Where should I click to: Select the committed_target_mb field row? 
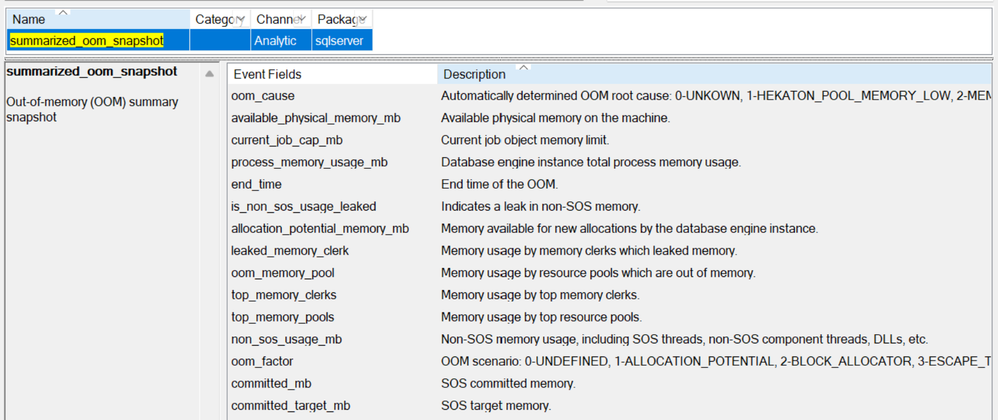(x=291, y=405)
